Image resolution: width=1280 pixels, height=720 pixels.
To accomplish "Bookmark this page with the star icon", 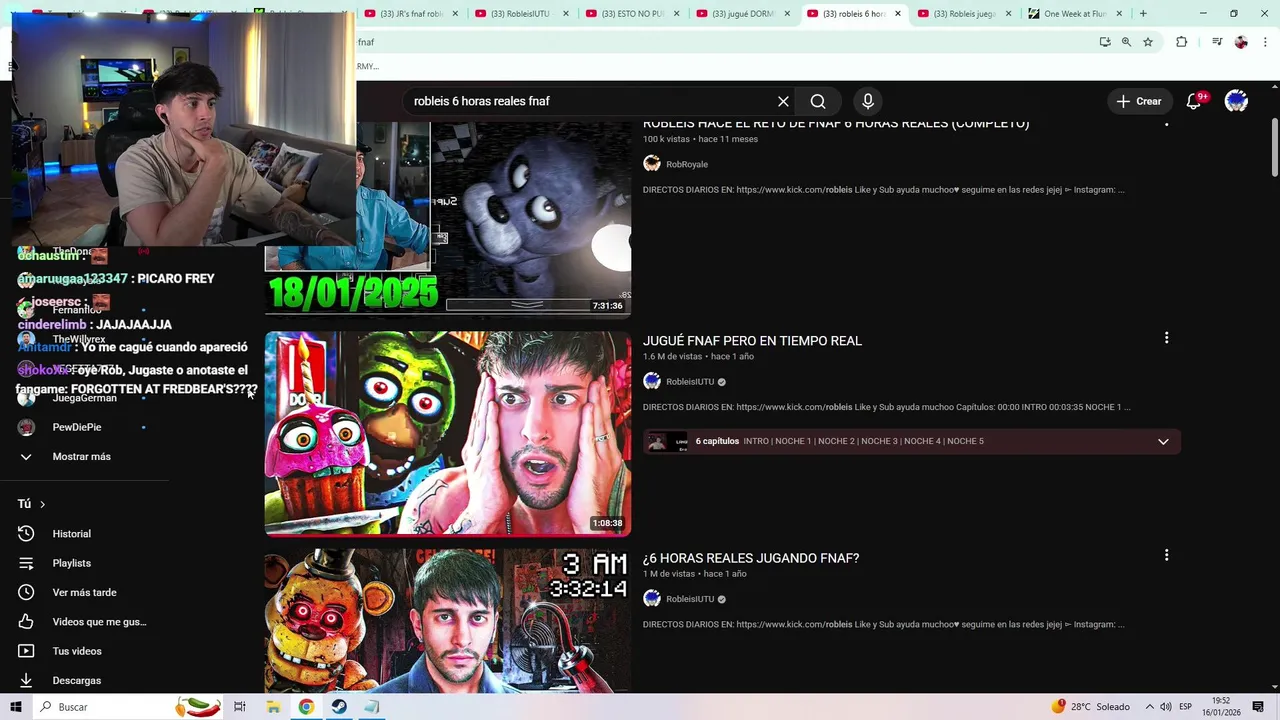I will (x=1148, y=42).
